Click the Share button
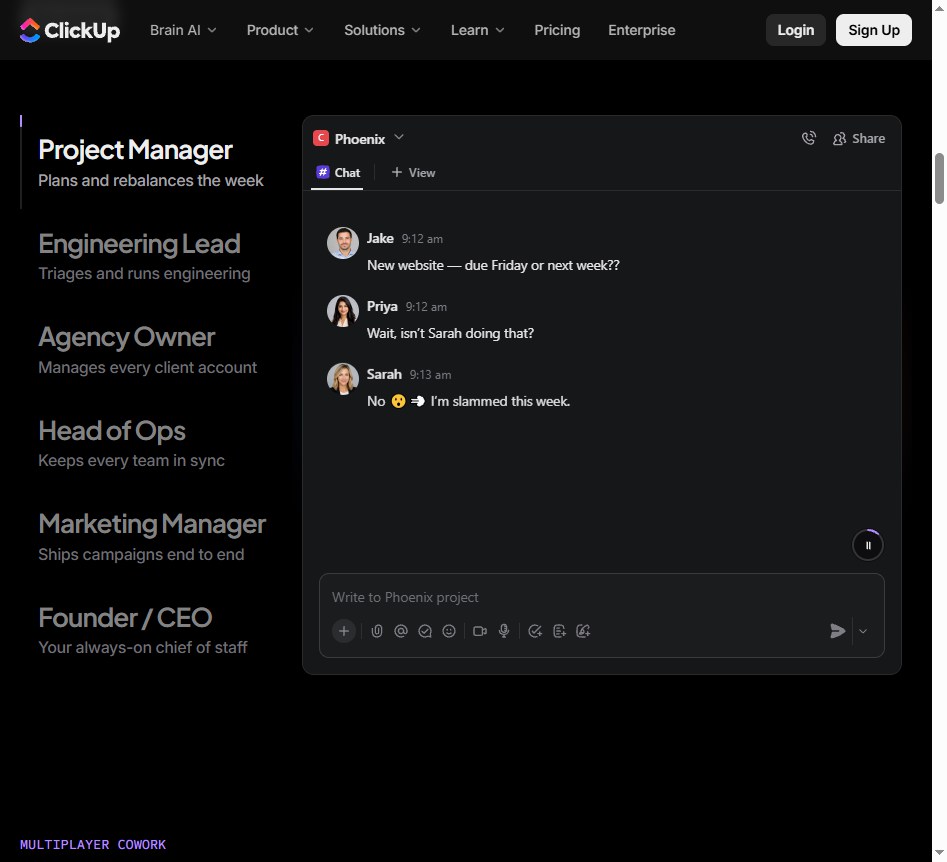947x862 pixels. point(859,138)
